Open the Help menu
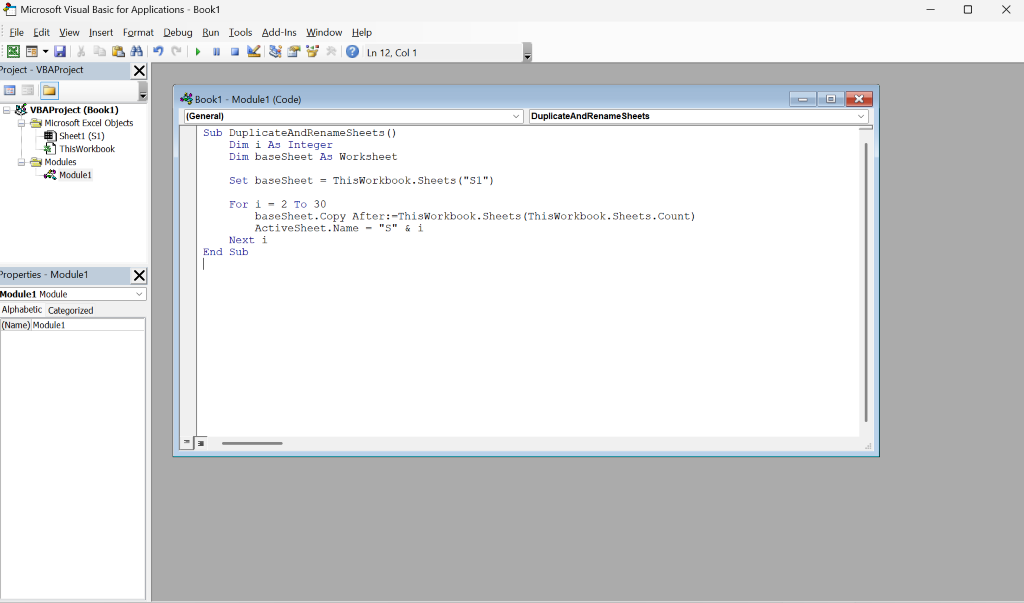This screenshot has width=1024, height=603. 362,32
